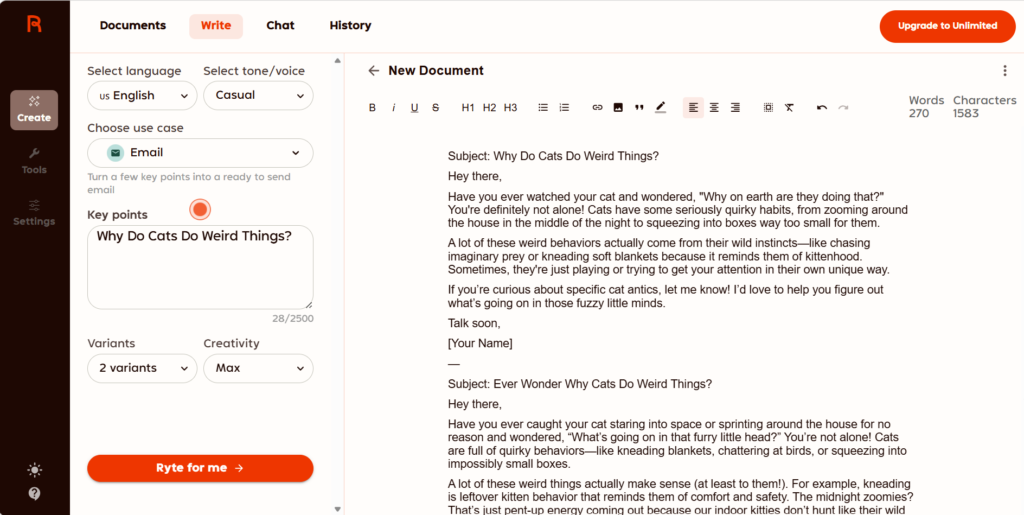Insert an image with the image icon
The width and height of the screenshot is (1024, 515).
(618, 108)
